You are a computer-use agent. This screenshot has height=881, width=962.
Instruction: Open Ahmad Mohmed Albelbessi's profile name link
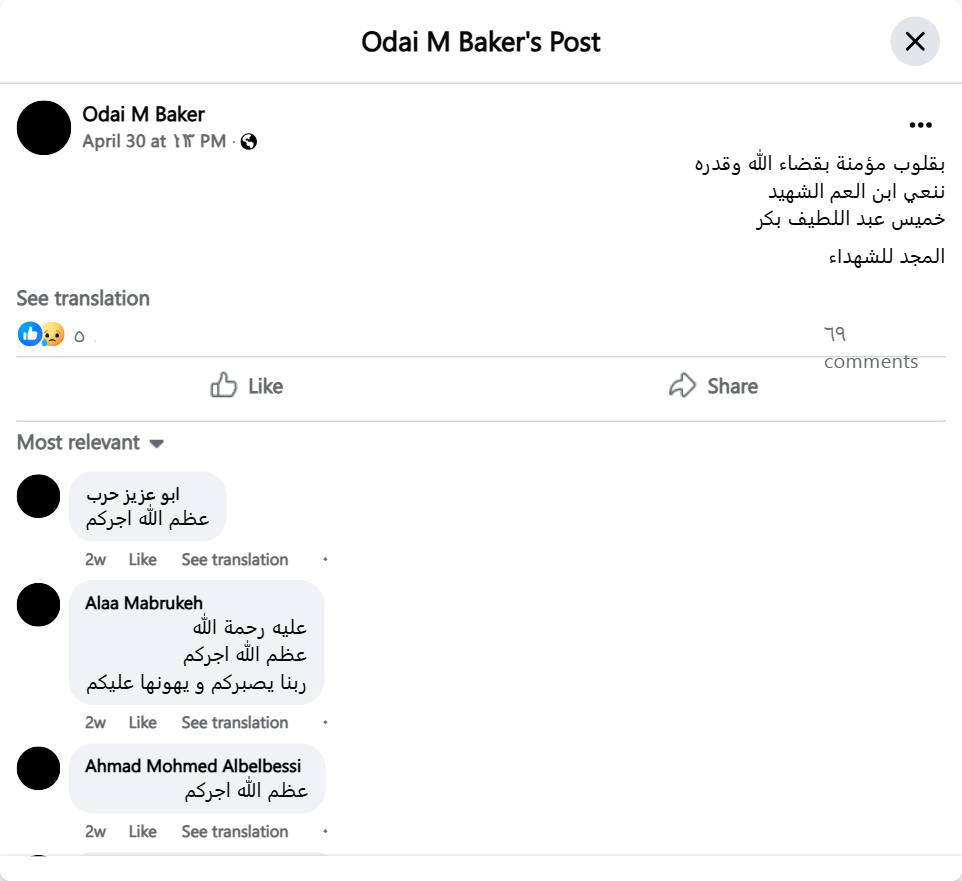pyautogui.click(x=193, y=766)
